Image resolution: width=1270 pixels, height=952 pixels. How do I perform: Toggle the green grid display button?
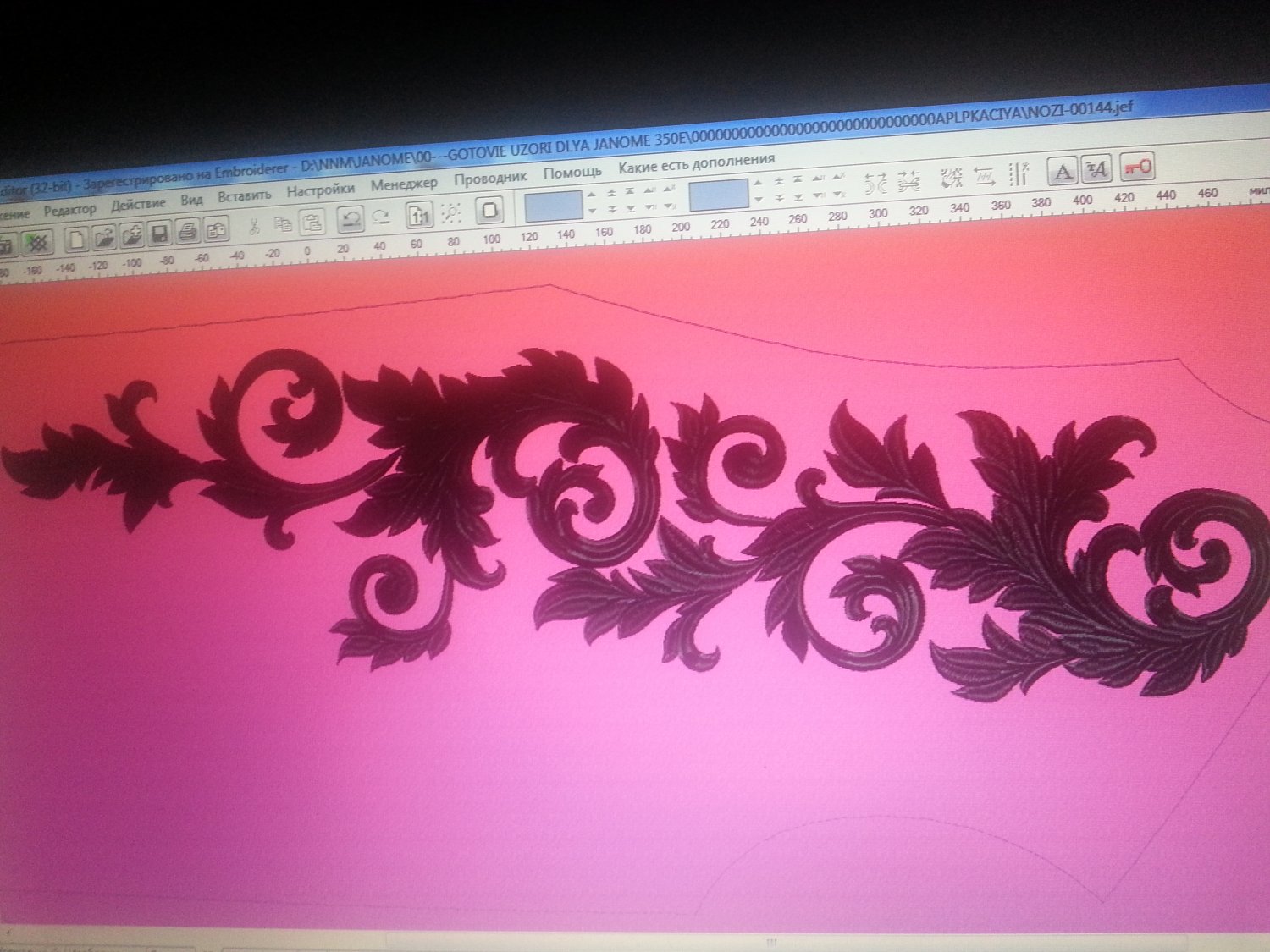tap(36, 243)
